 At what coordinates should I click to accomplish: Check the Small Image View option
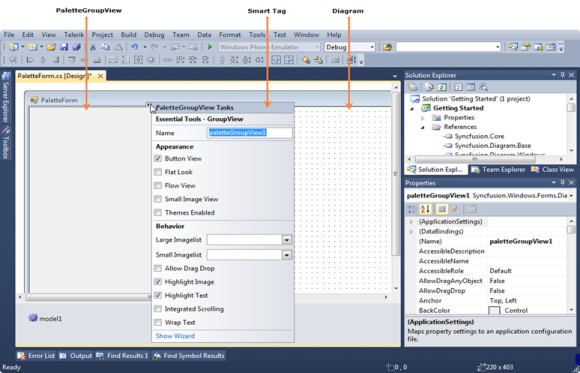click(158, 199)
